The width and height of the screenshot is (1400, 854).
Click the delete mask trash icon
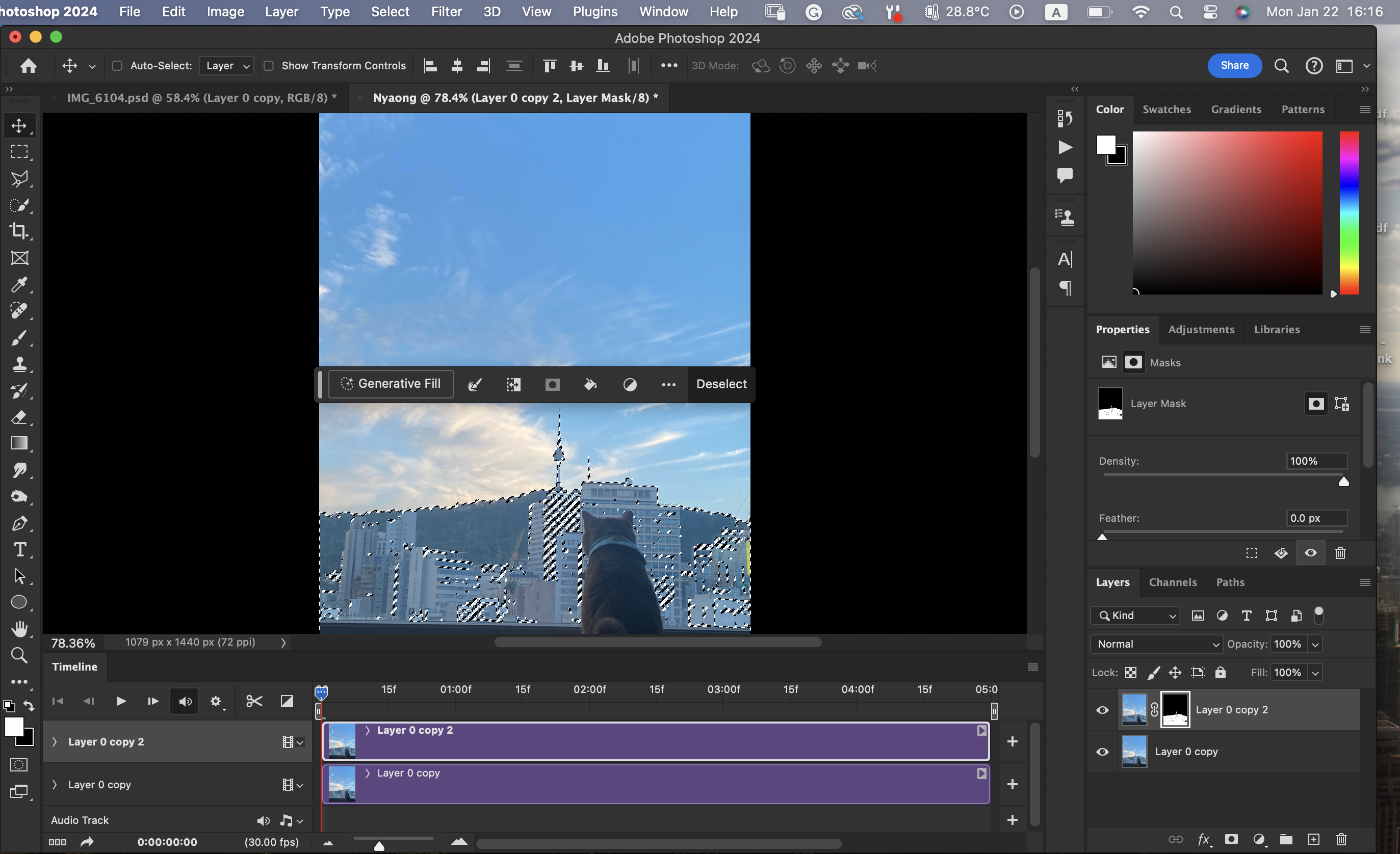click(x=1340, y=553)
